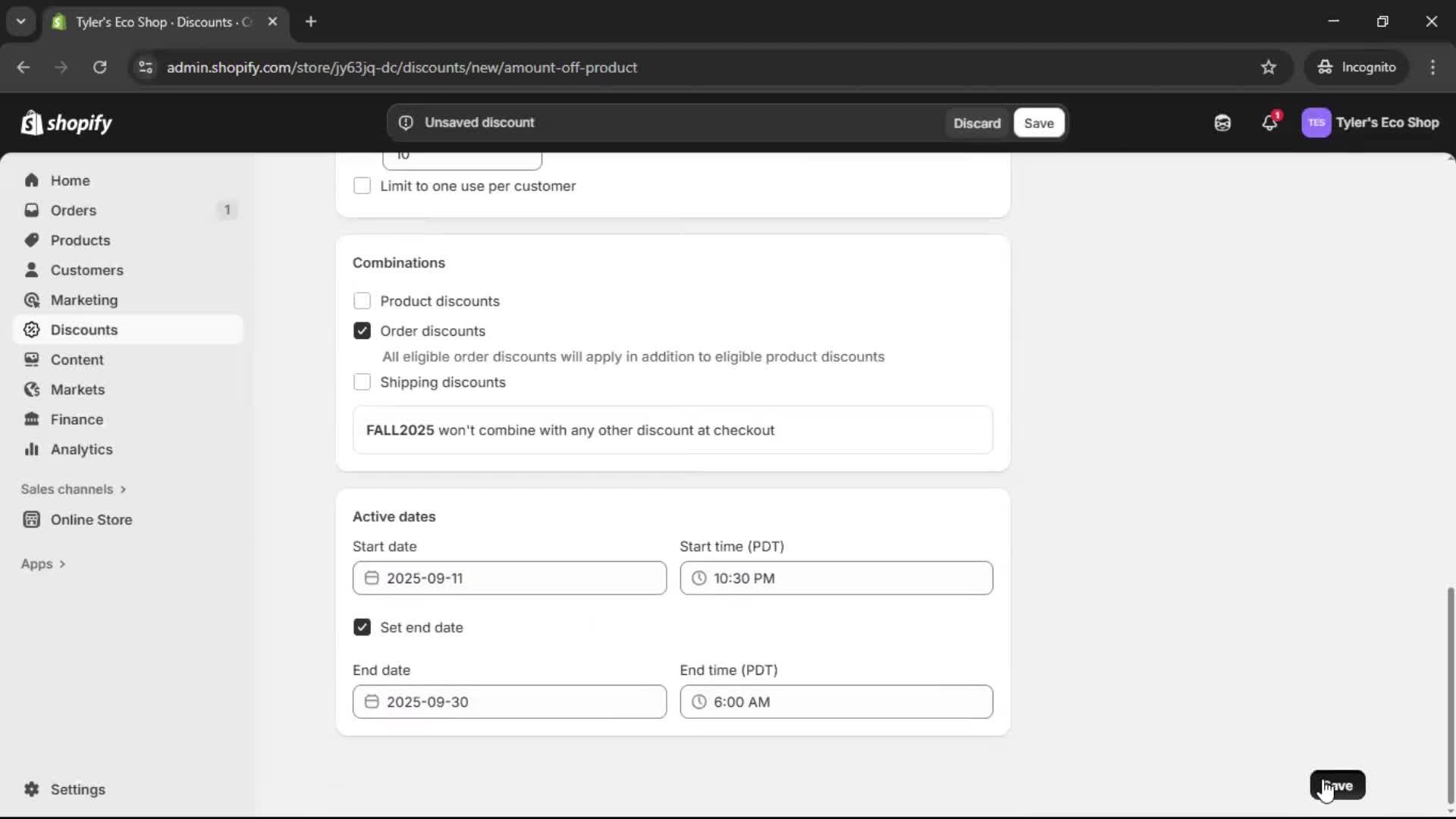Uncheck the Set end date option
This screenshot has width=1456, height=819.
[x=362, y=627]
